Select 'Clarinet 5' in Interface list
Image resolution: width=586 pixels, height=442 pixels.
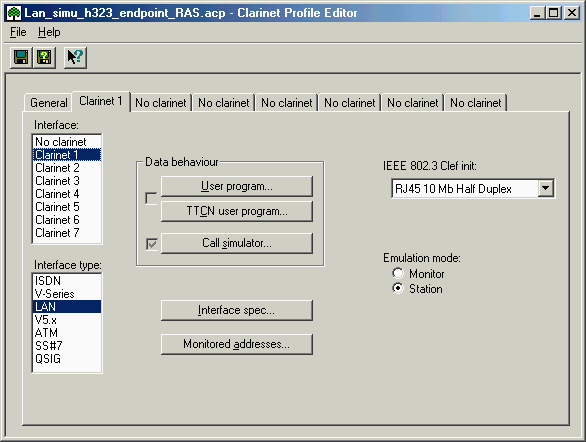pos(67,207)
